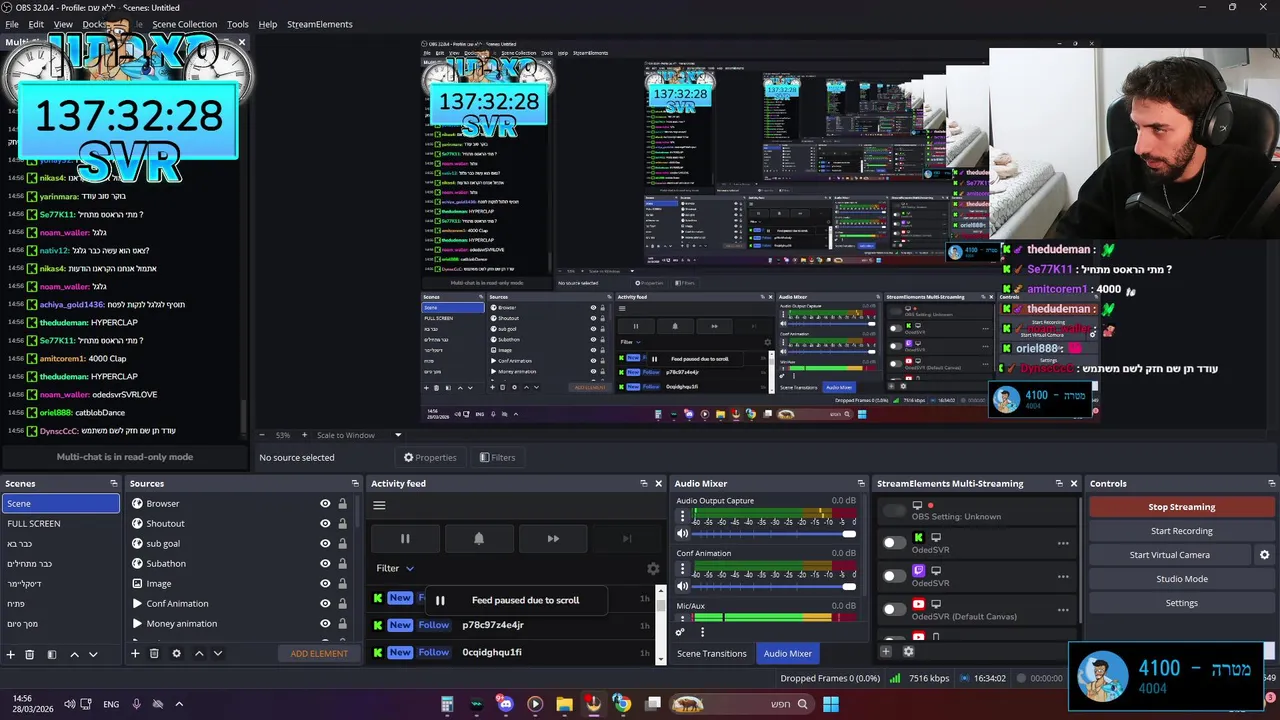
Task: Unlock the Image source
Action: (342, 584)
